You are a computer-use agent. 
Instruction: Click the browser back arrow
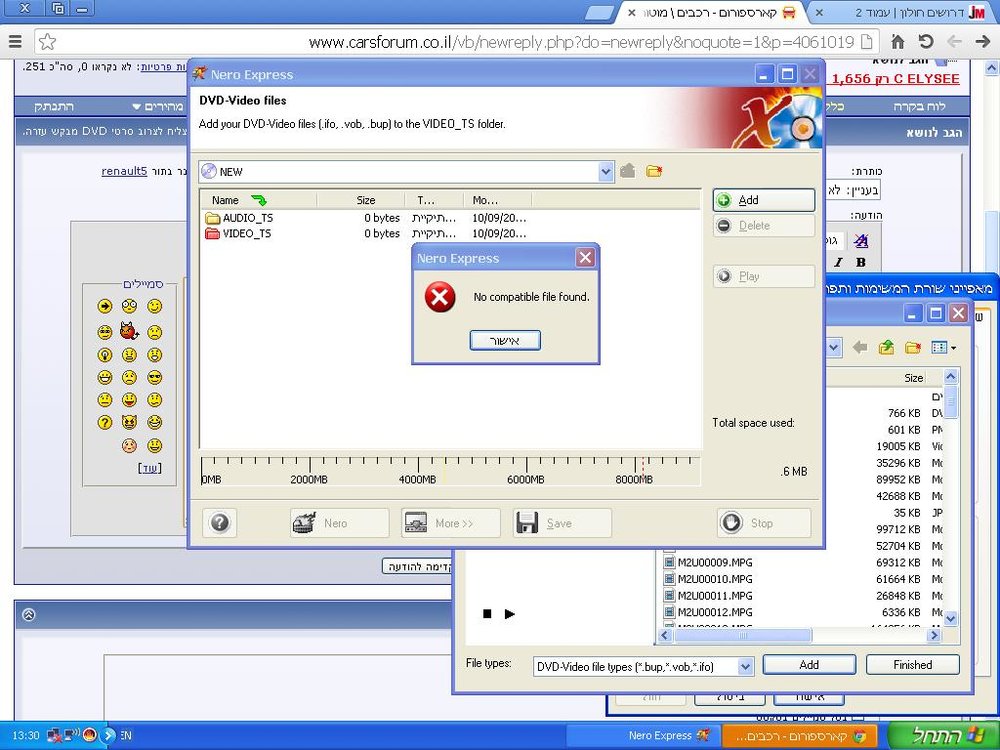tap(954, 42)
